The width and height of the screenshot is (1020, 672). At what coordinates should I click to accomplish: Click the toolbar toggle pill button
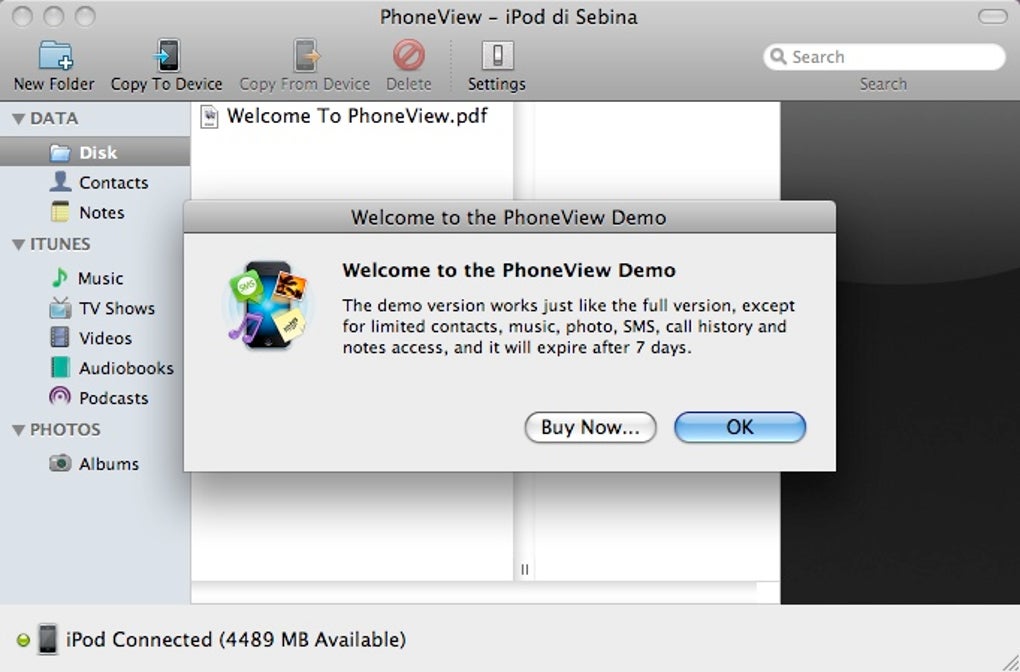(993, 16)
